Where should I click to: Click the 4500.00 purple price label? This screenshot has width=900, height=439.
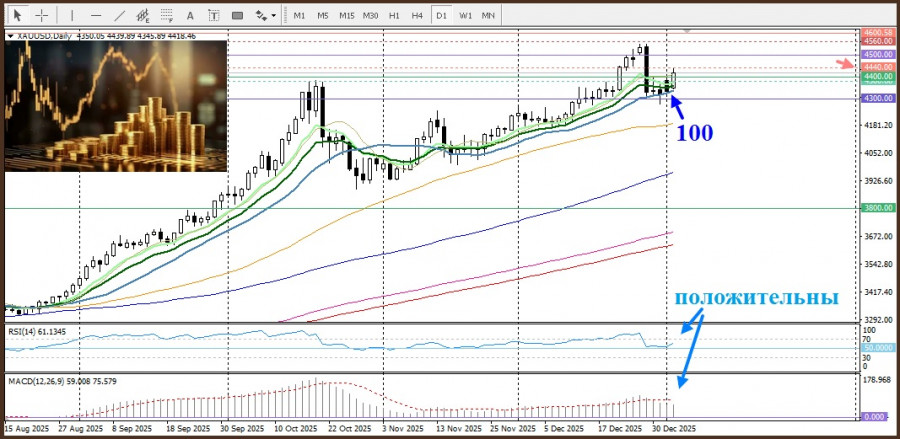click(877, 55)
